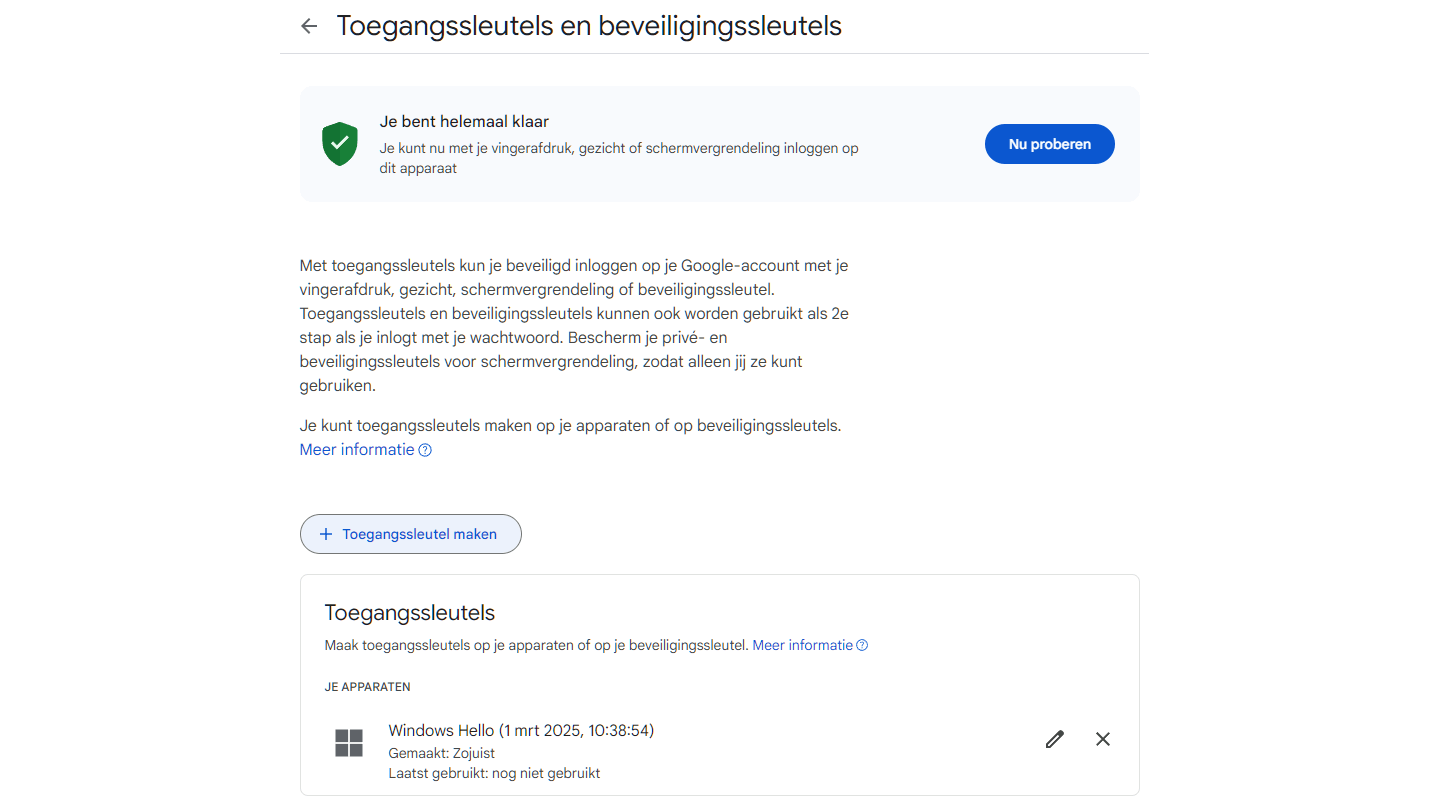Click help icon inside the Toegangssleutels card

point(862,645)
